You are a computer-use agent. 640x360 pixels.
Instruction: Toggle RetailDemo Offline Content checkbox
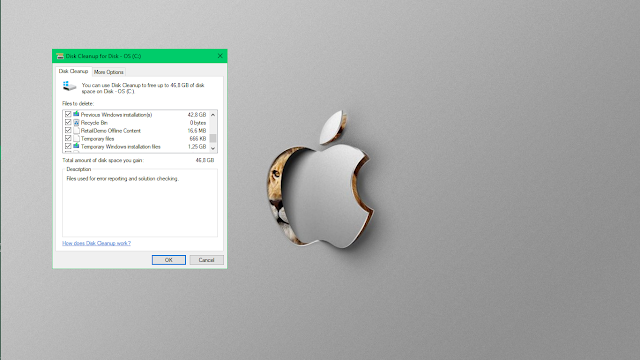68,130
